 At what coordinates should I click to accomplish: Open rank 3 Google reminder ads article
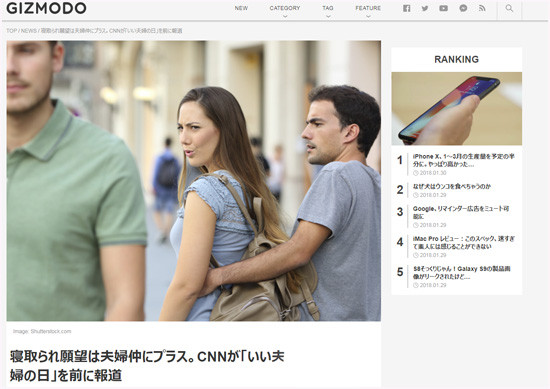[461, 212]
